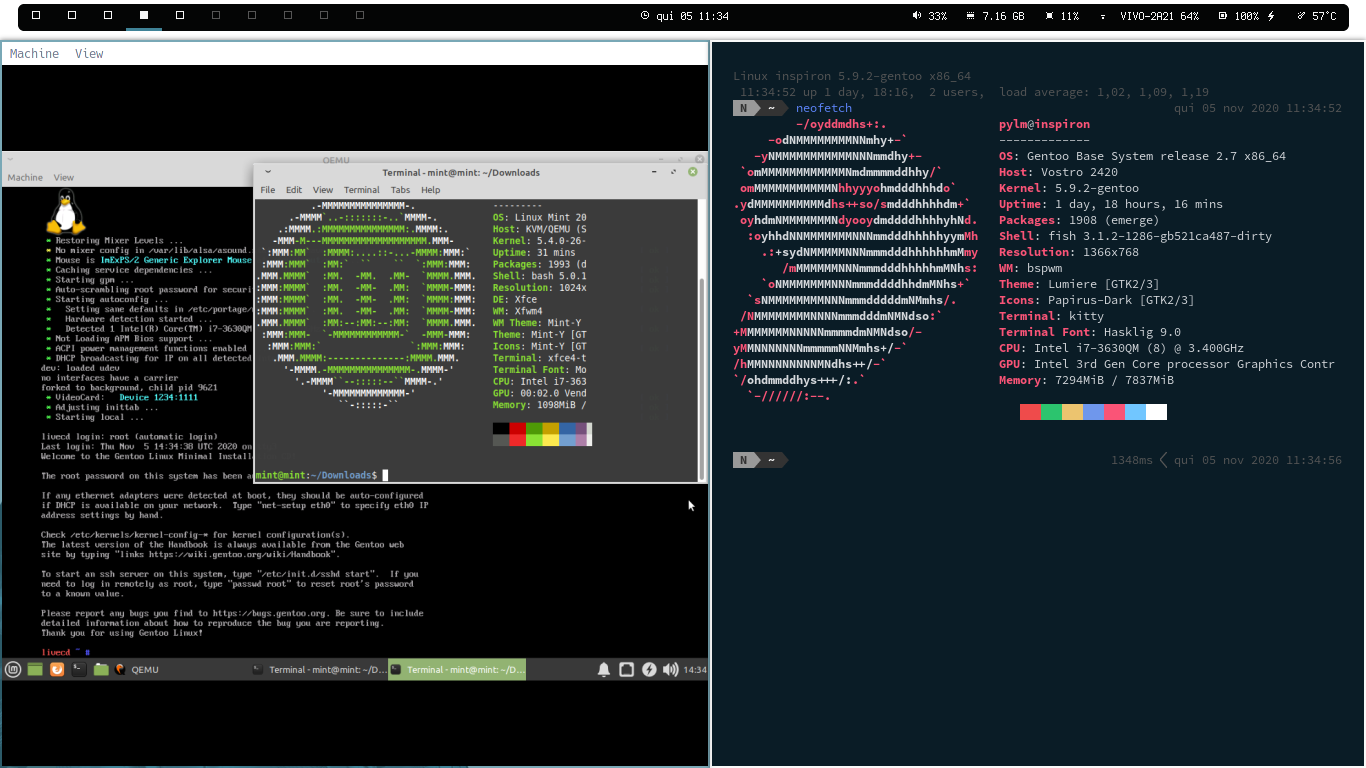
Task: Open File menu in Mint Terminal window
Action: (x=268, y=190)
